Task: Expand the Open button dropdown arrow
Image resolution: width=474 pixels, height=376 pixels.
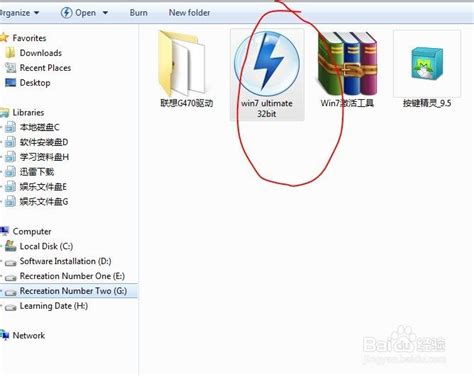Action: (105, 13)
